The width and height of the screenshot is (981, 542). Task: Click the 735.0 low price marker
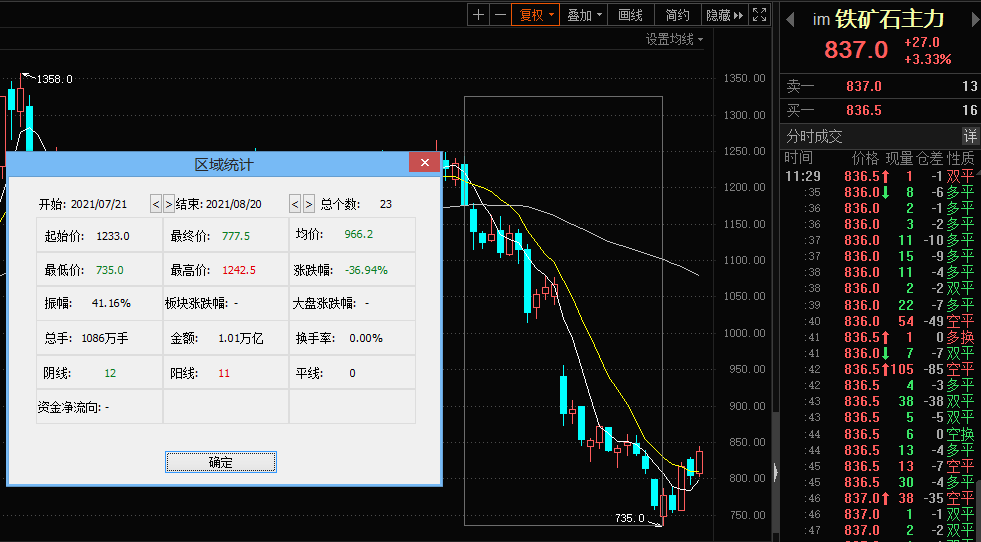pyautogui.click(x=629, y=518)
